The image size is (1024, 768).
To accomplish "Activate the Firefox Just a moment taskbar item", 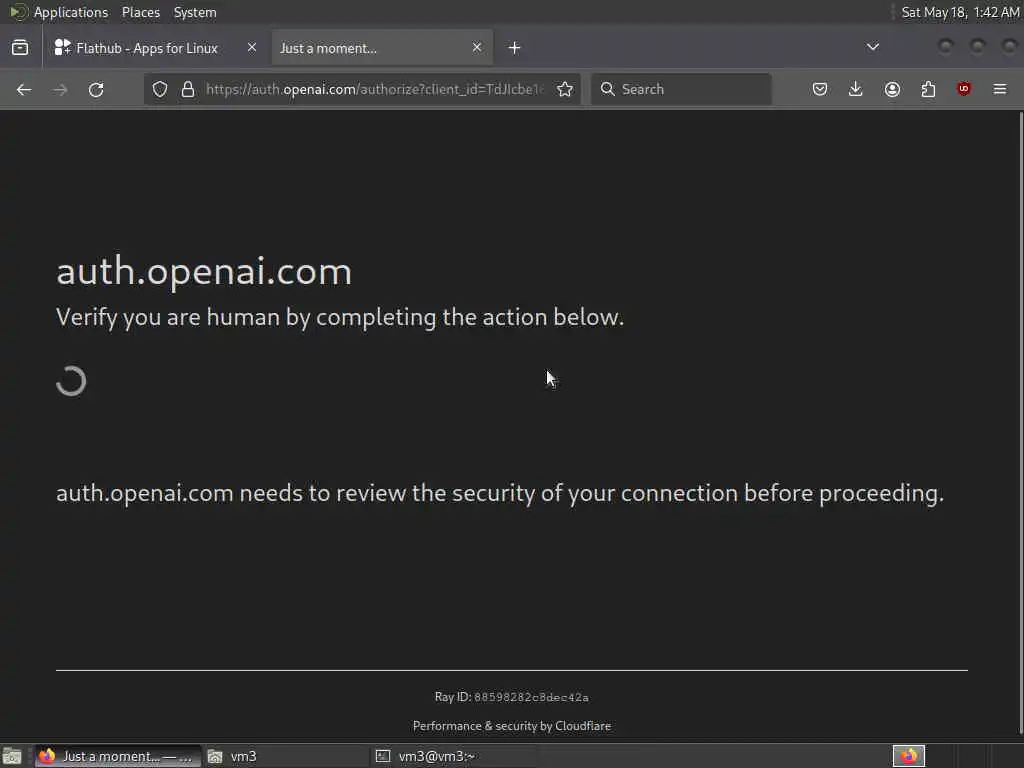I will 117,756.
